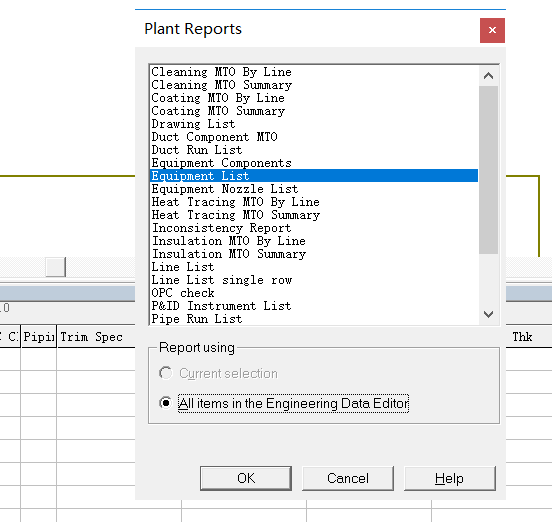The height and width of the screenshot is (522, 552).
Task: Click the horizontal scrollbar thumb in background window
Action: click(56, 266)
